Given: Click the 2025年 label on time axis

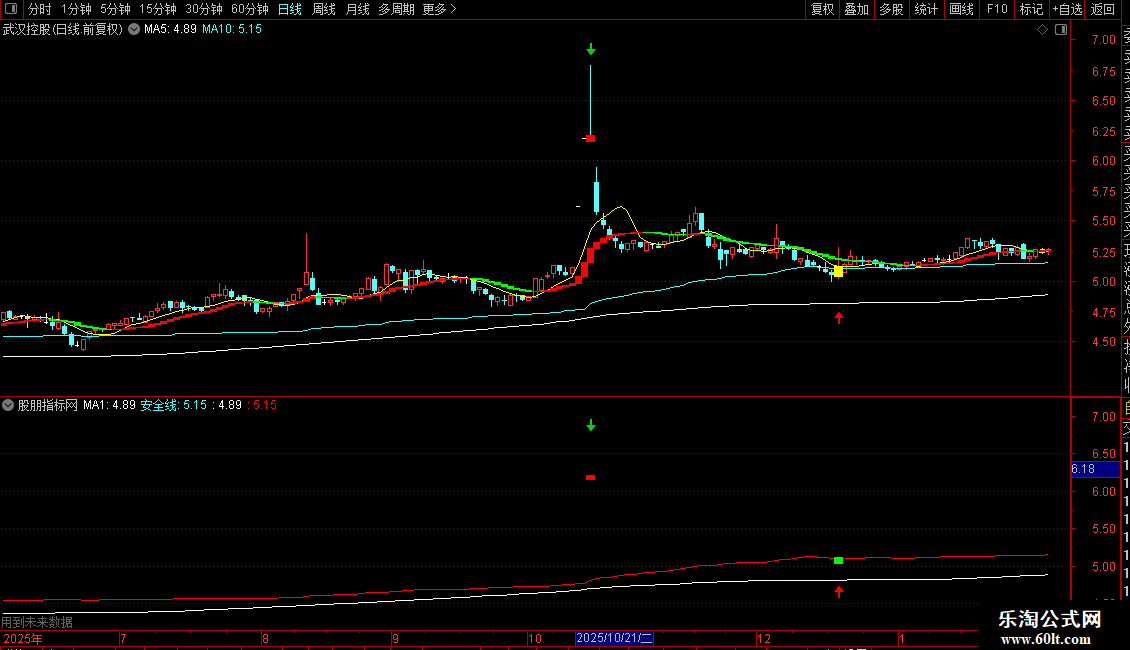Looking at the screenshot, I should pos(23,638).
